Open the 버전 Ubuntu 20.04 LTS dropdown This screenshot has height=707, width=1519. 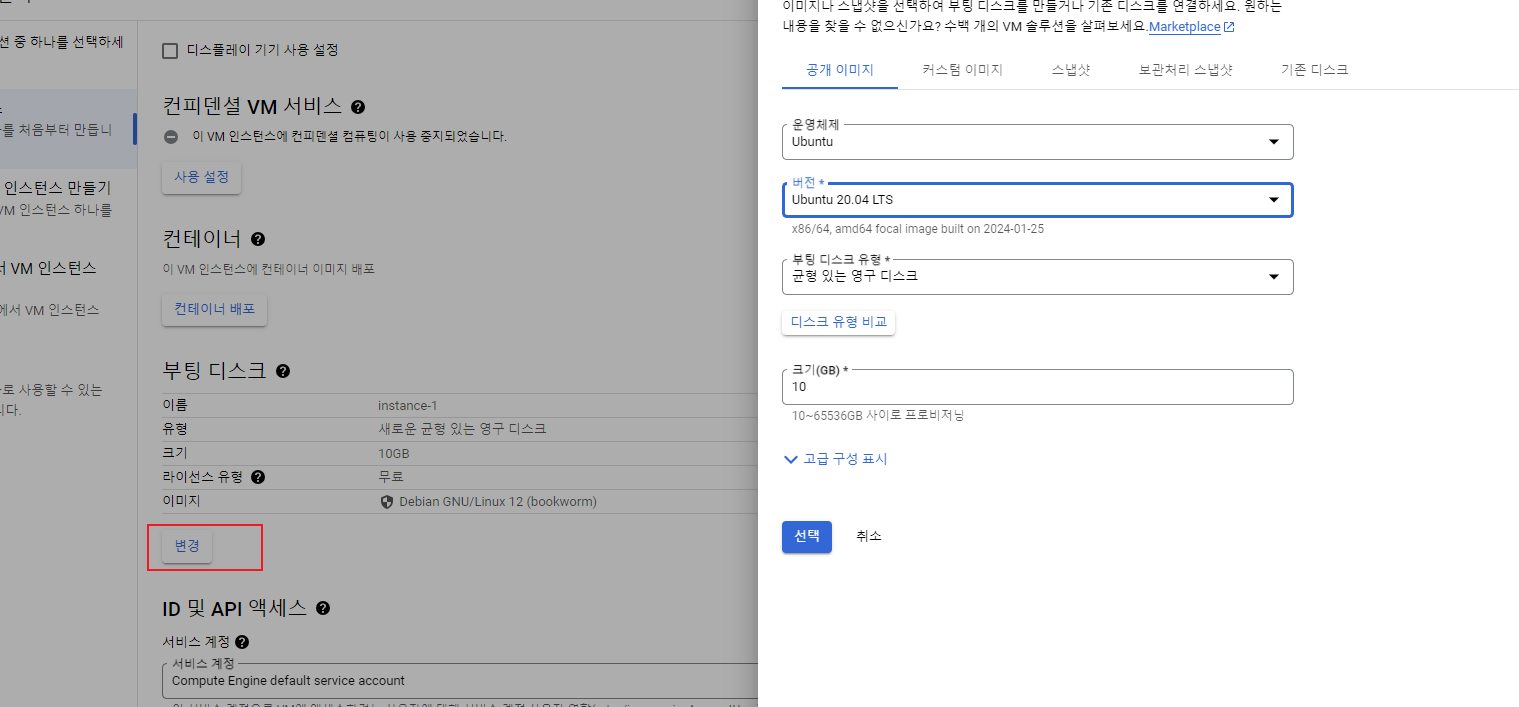pyautogui.click(x=1037, y=200)
